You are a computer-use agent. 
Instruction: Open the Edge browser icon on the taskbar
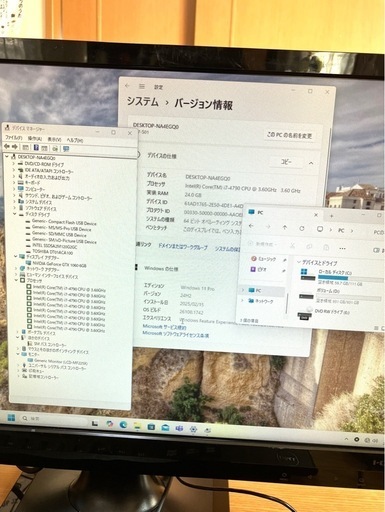(123, 425)
